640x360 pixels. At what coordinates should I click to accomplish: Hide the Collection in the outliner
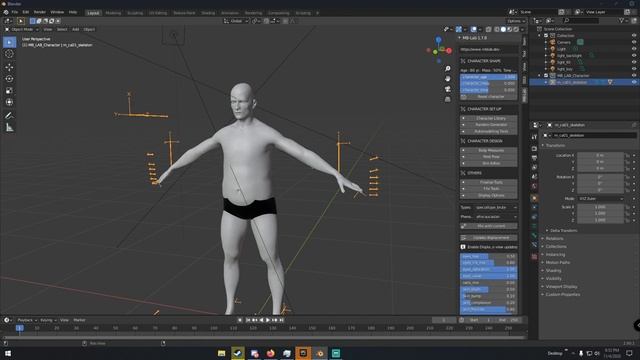(x=634, y=36)
